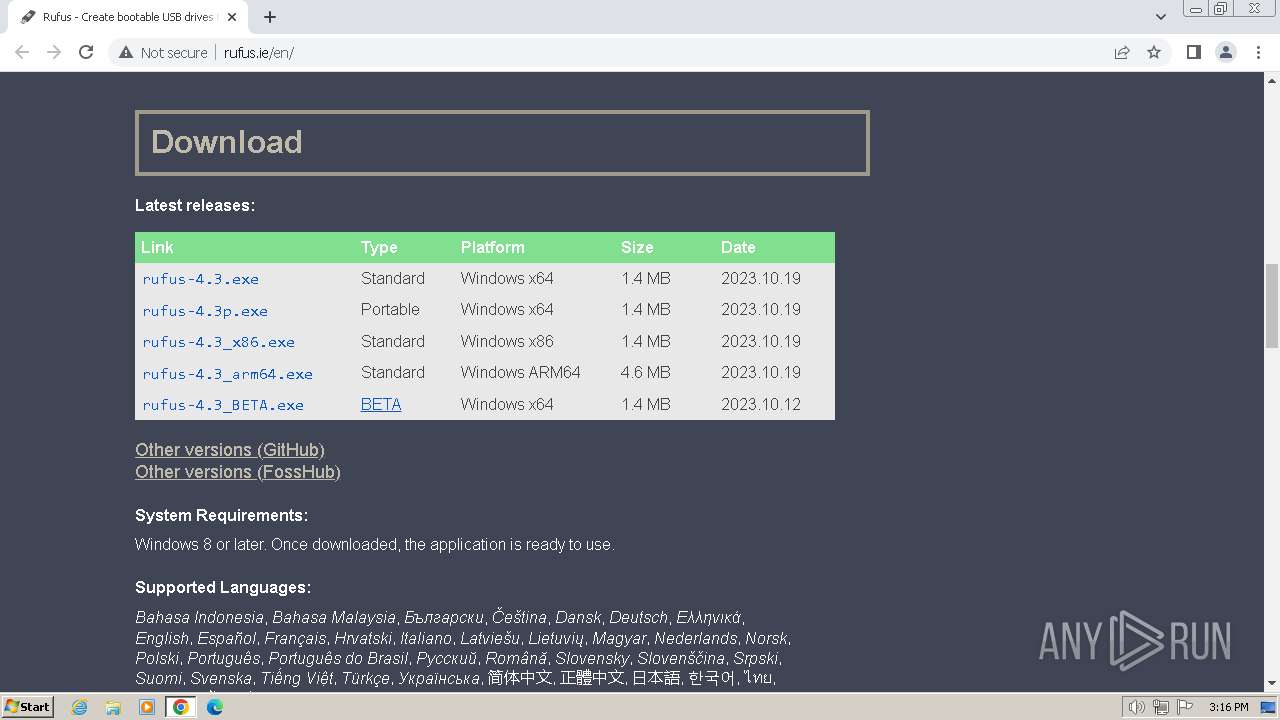Click the scrollbar down arrow
Image resolution: width=1280 pixels, height=720 pixels.
pyautogui.click(x=1272, y=683)
